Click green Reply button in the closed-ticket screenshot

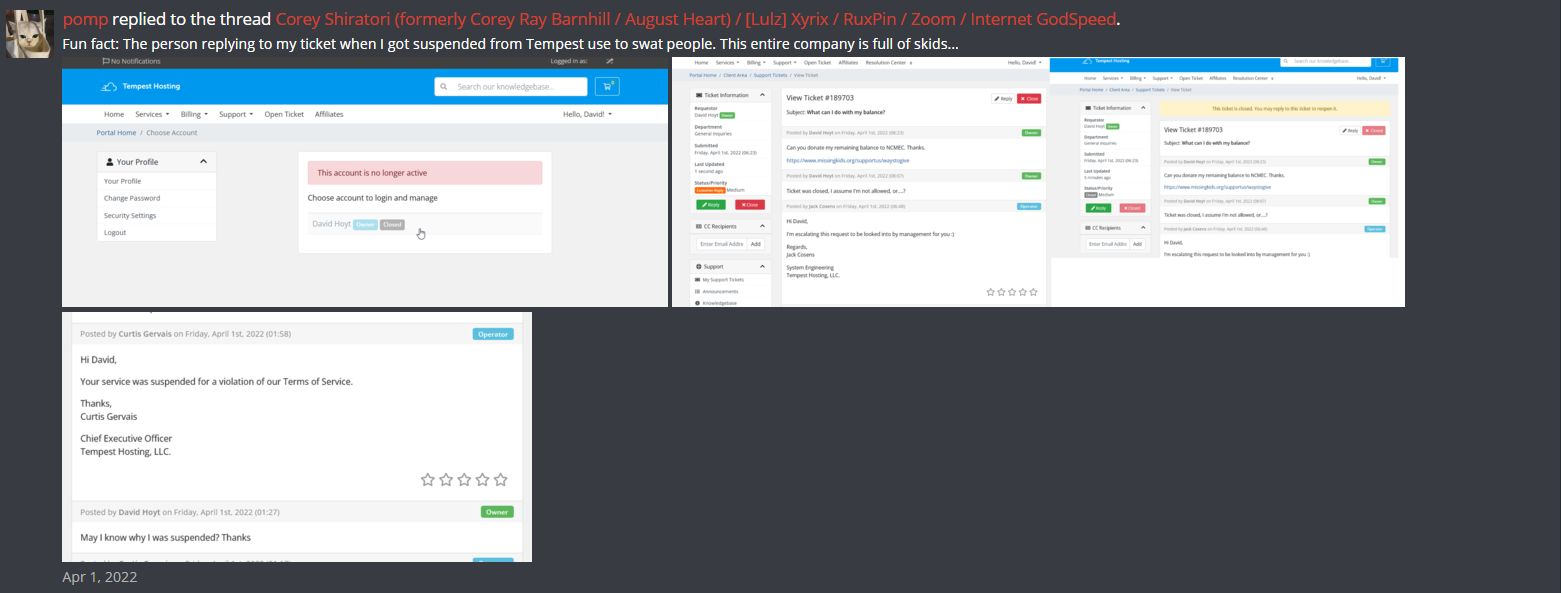click(1100, 208)
